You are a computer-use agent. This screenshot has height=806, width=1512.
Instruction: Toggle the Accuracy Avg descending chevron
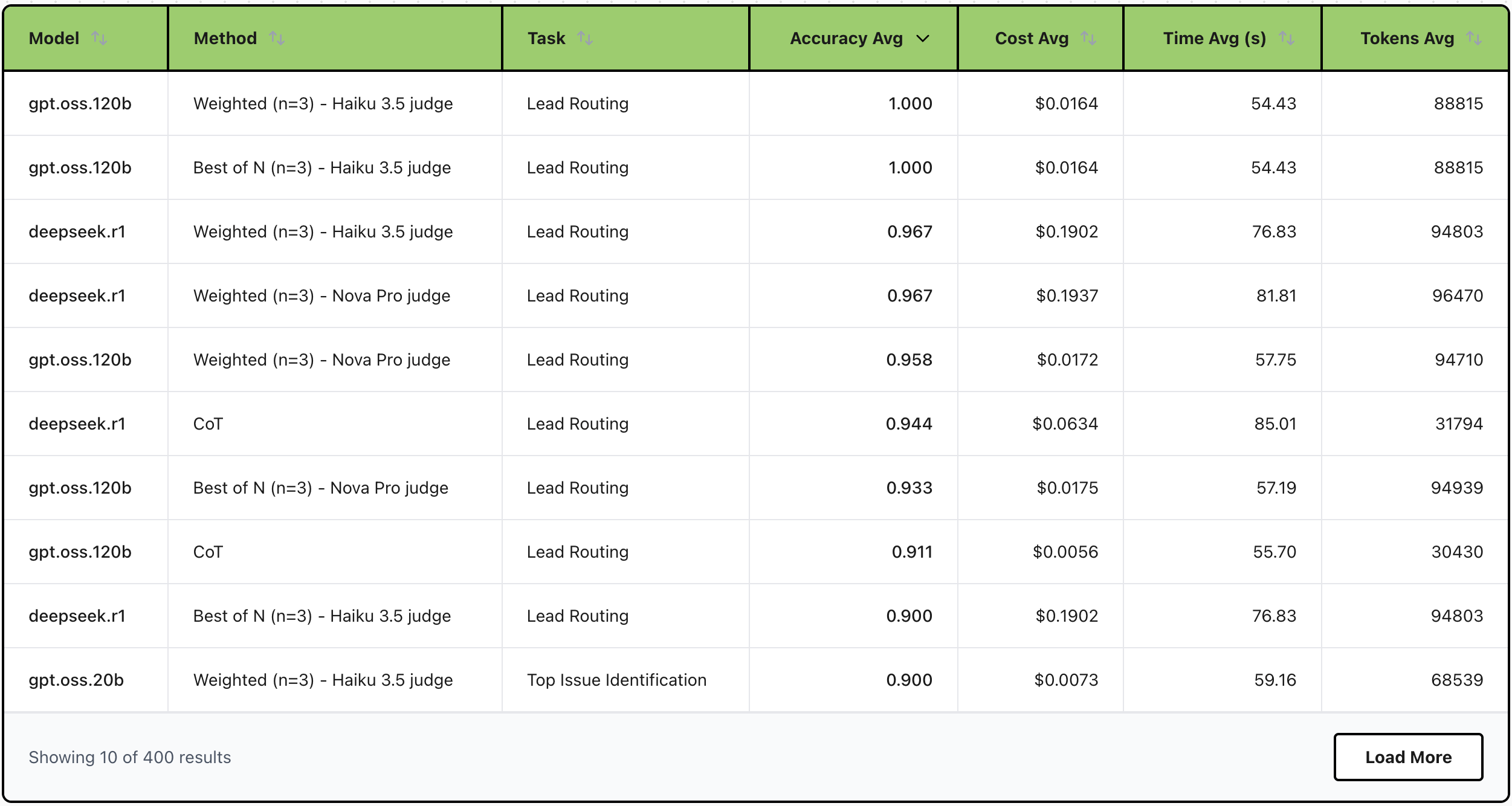pos(923,39)
